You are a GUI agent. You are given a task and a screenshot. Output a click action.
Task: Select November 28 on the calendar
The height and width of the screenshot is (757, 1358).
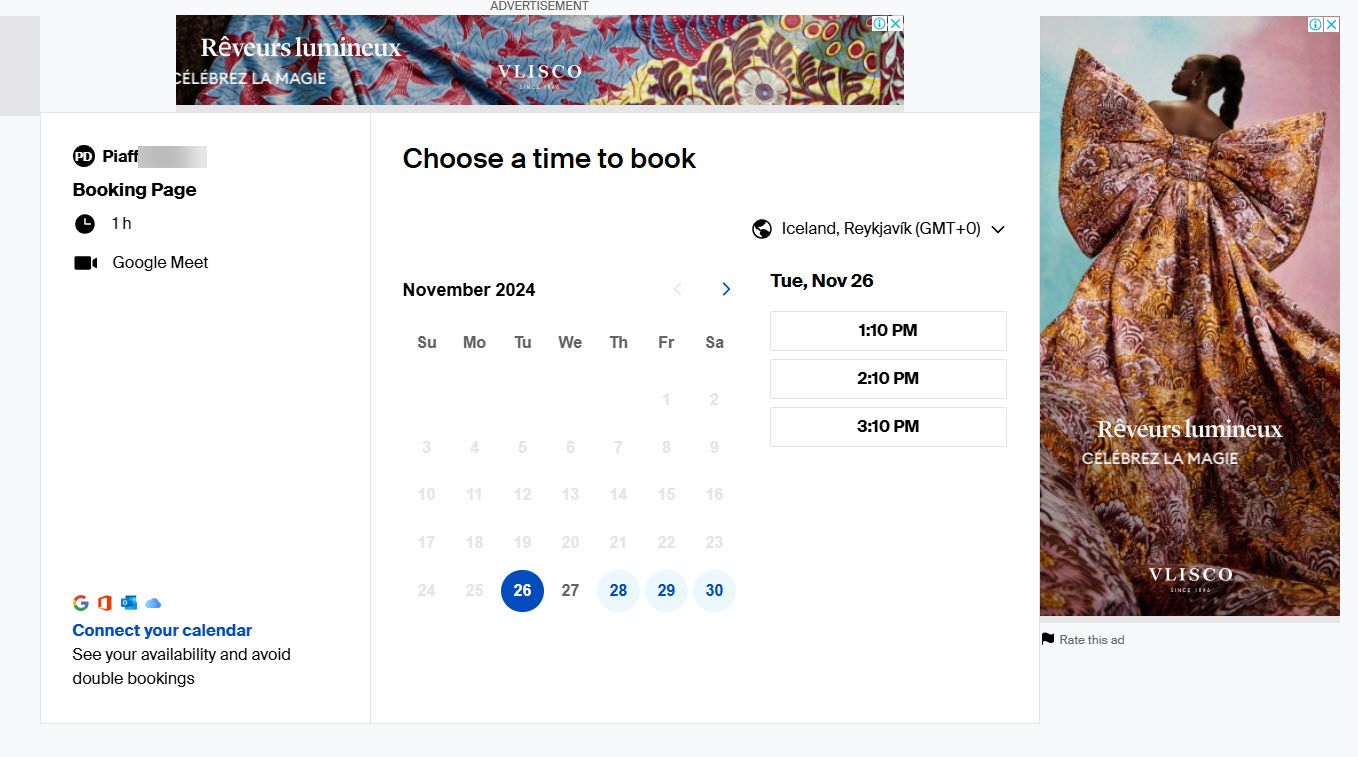click(x=618, y=590)
